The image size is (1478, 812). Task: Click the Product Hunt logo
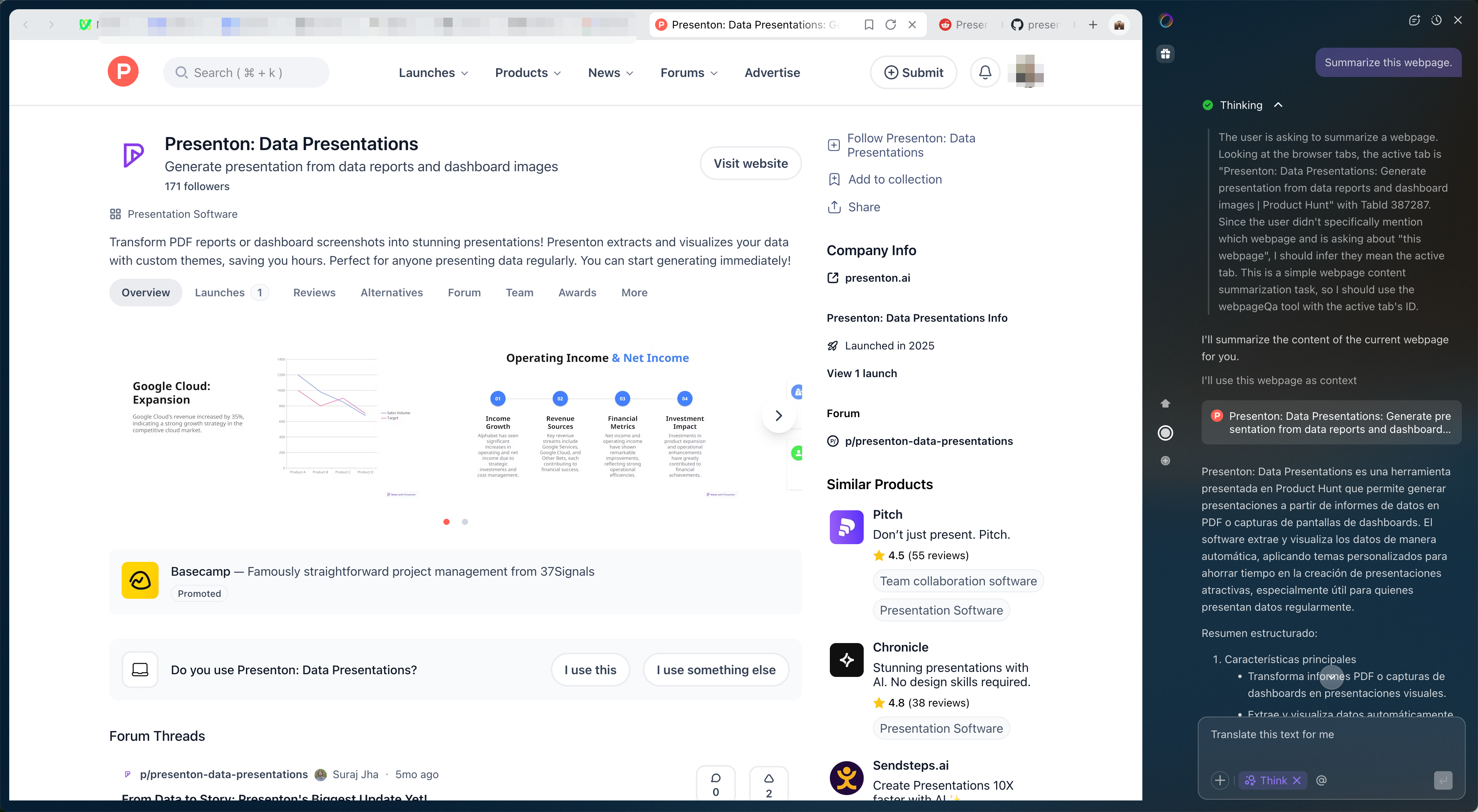click(x=123, y=72)
